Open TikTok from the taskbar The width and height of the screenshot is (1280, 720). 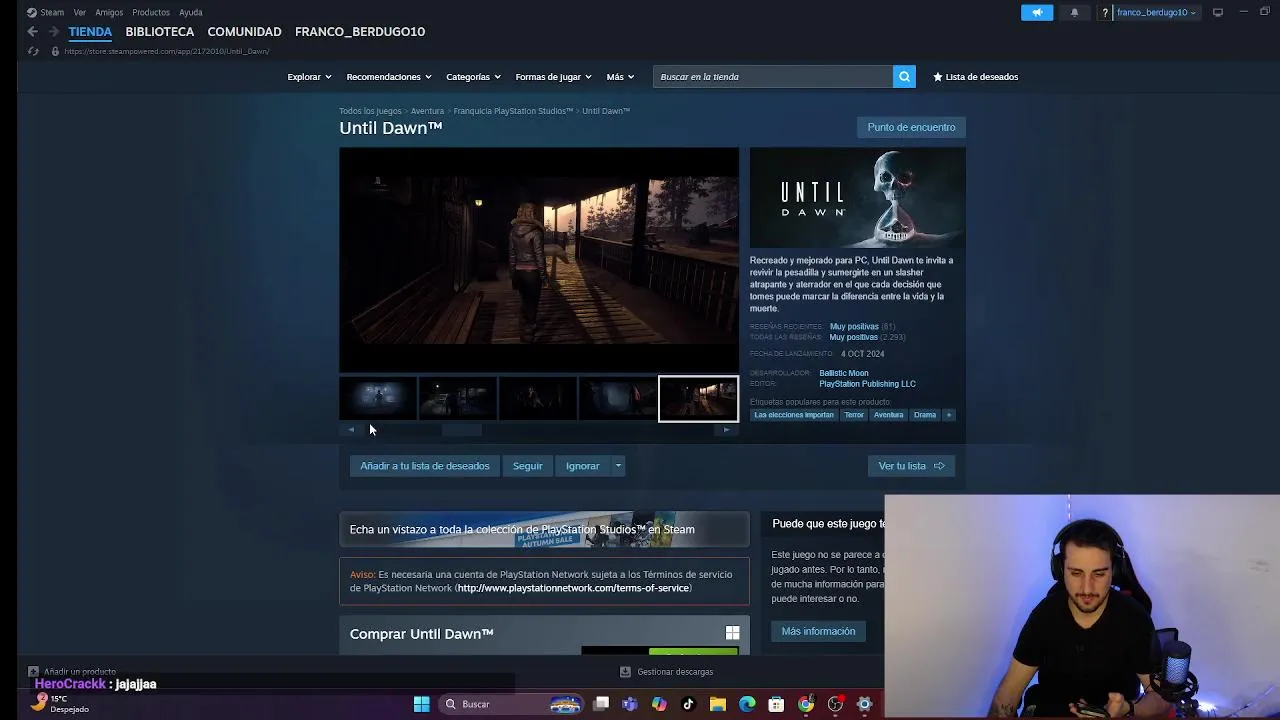point(688,704)
